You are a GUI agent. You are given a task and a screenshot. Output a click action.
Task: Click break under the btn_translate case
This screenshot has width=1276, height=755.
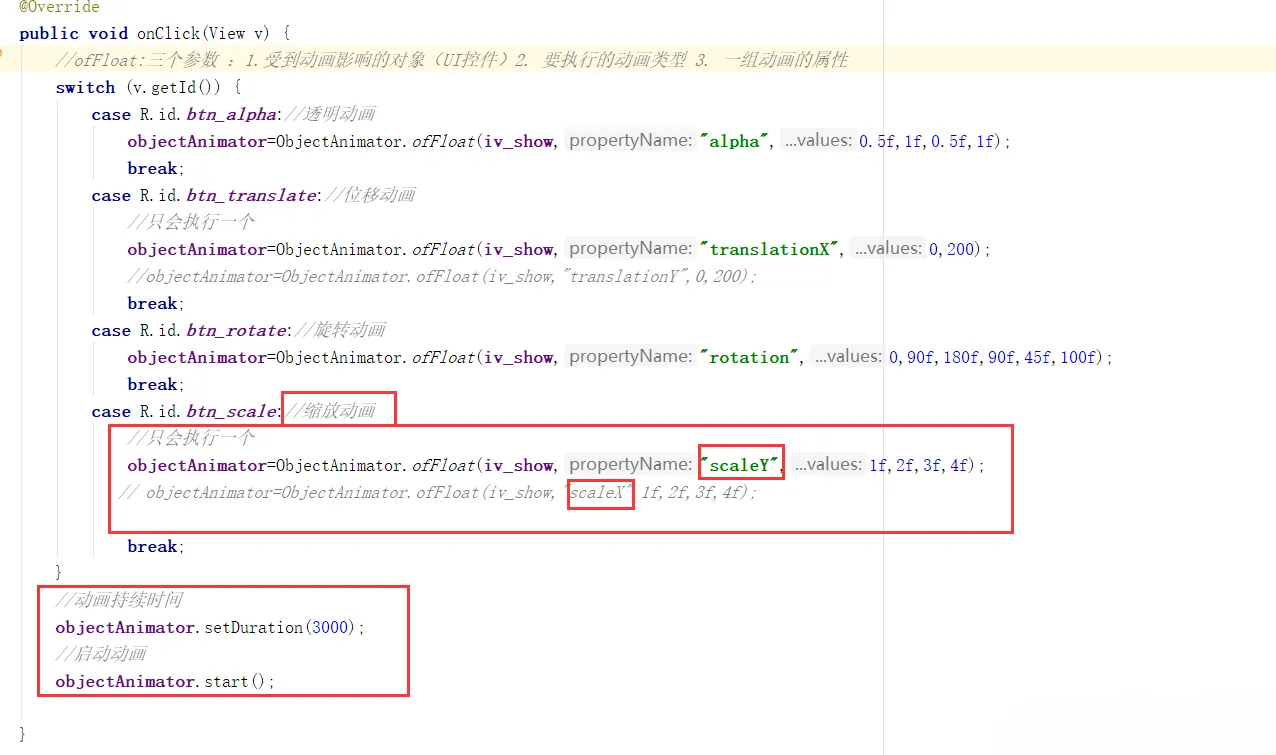(x=153, y=304)
